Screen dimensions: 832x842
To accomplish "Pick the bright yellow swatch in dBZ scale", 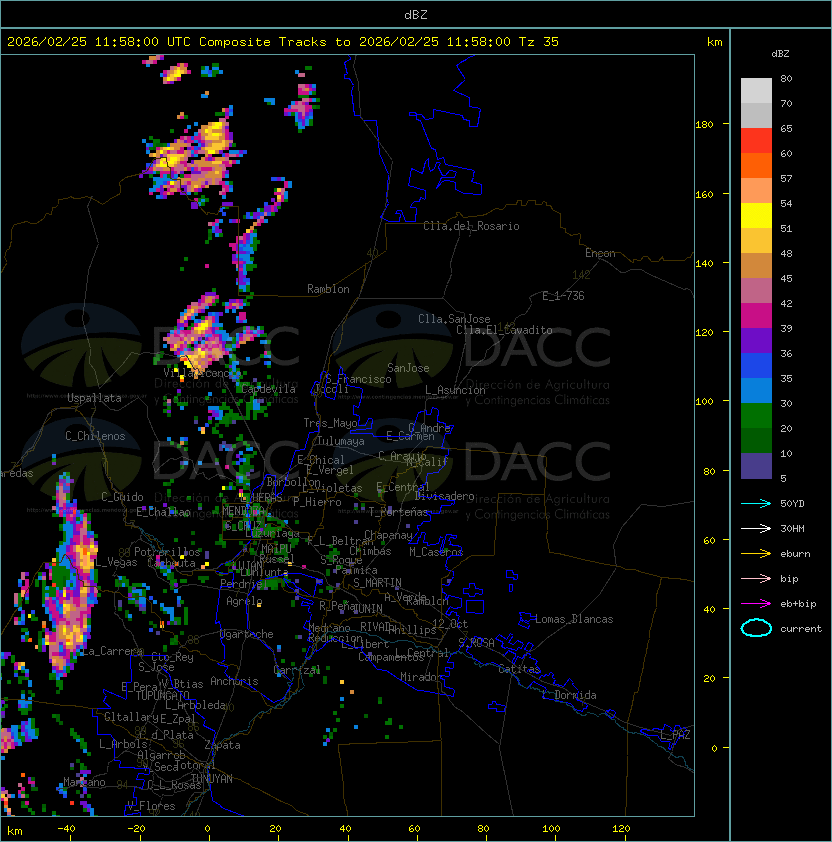I will tap(756, 216).
